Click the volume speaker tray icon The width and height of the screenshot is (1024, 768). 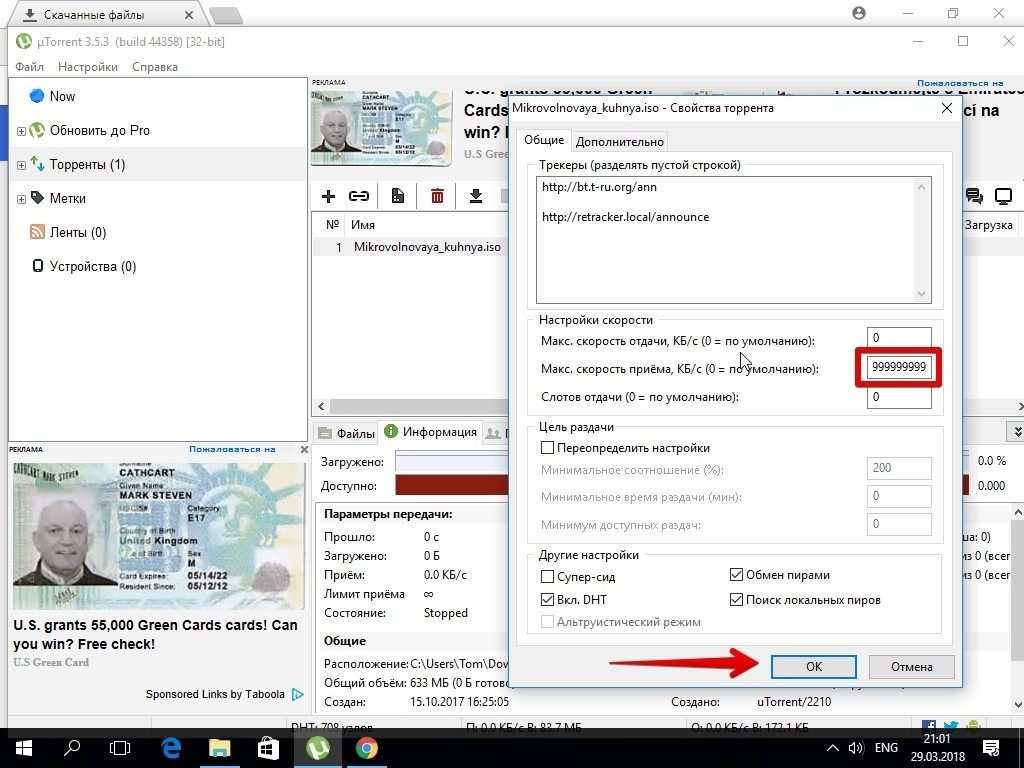[856, 748]
